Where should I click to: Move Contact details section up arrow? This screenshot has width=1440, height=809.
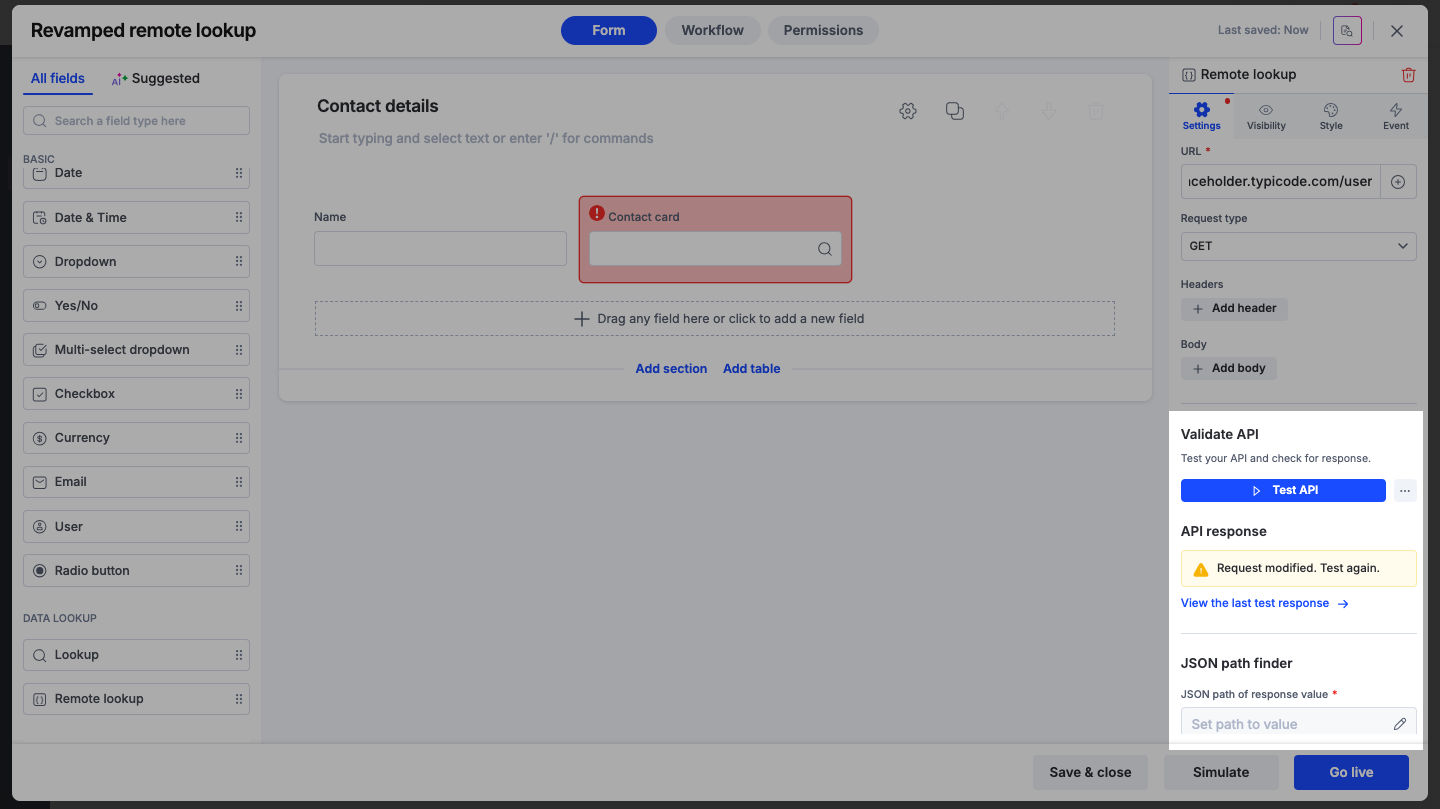point(1001,111)
